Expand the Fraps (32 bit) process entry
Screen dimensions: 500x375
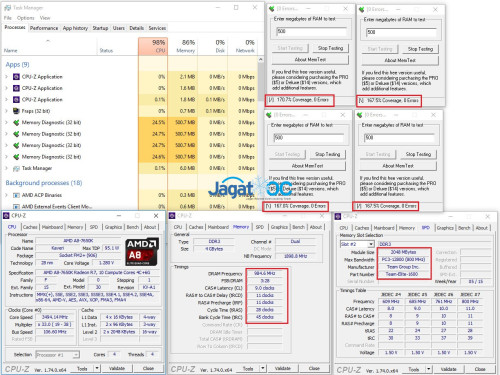tap(6, 111)
